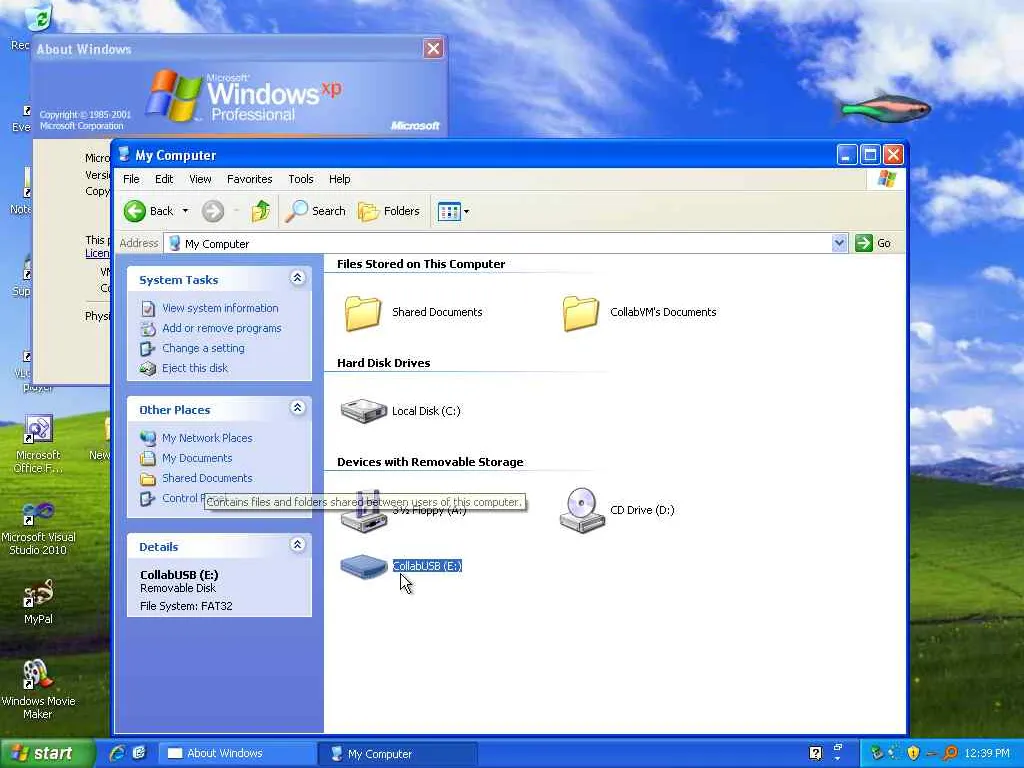Select the CollabVM's Documents folder icon

(581, 313)
